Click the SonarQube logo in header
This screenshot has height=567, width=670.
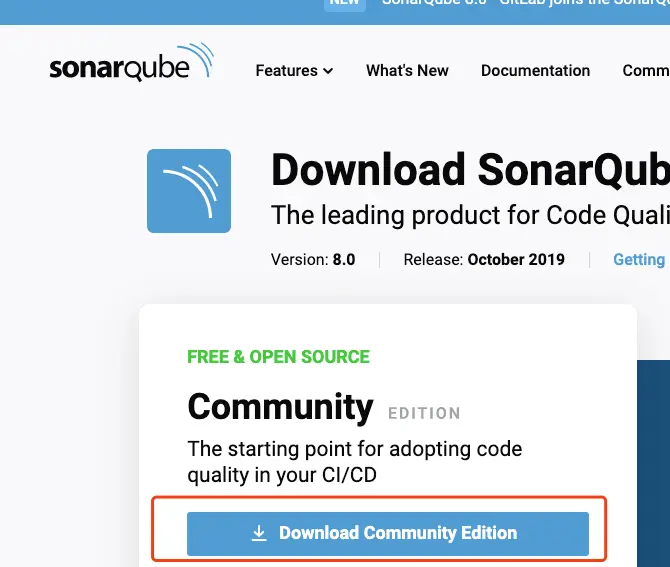coord(132,62)
